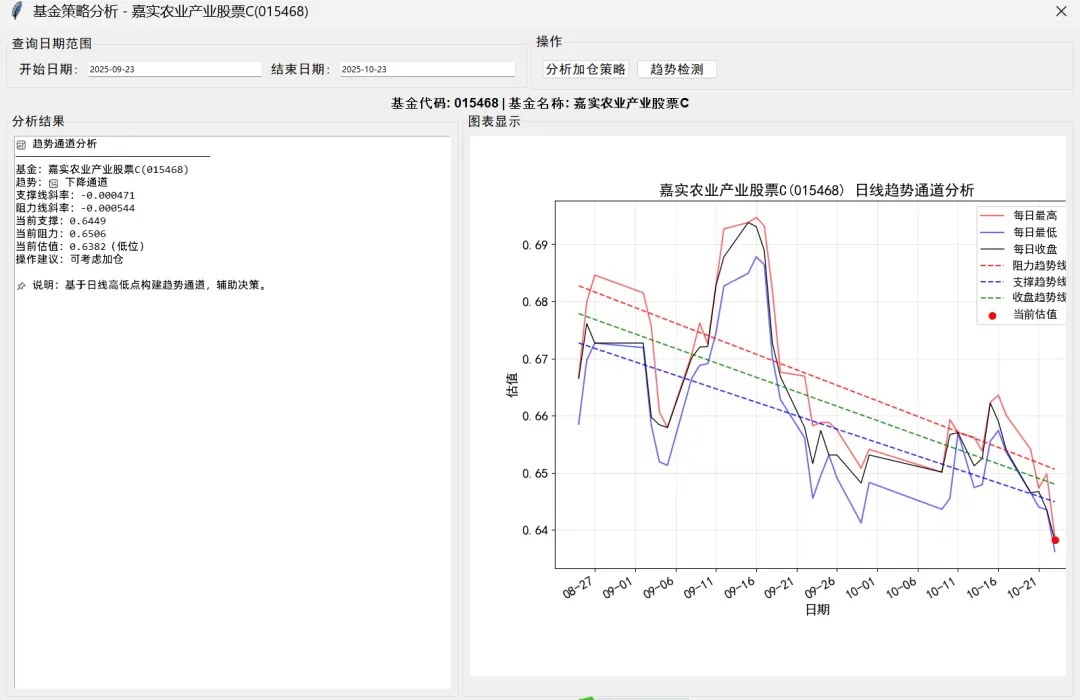Click the pin icon before 说明

coord(21,285)
